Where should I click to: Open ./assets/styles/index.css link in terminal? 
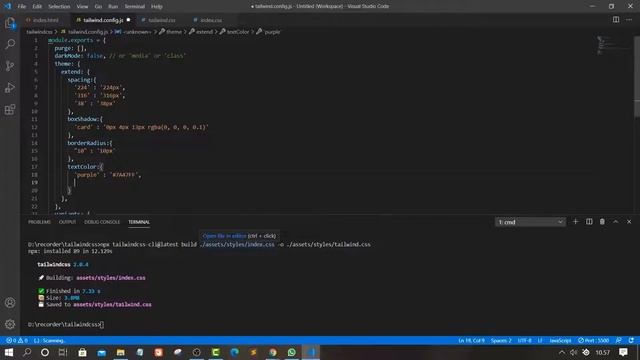click(237, 244)
